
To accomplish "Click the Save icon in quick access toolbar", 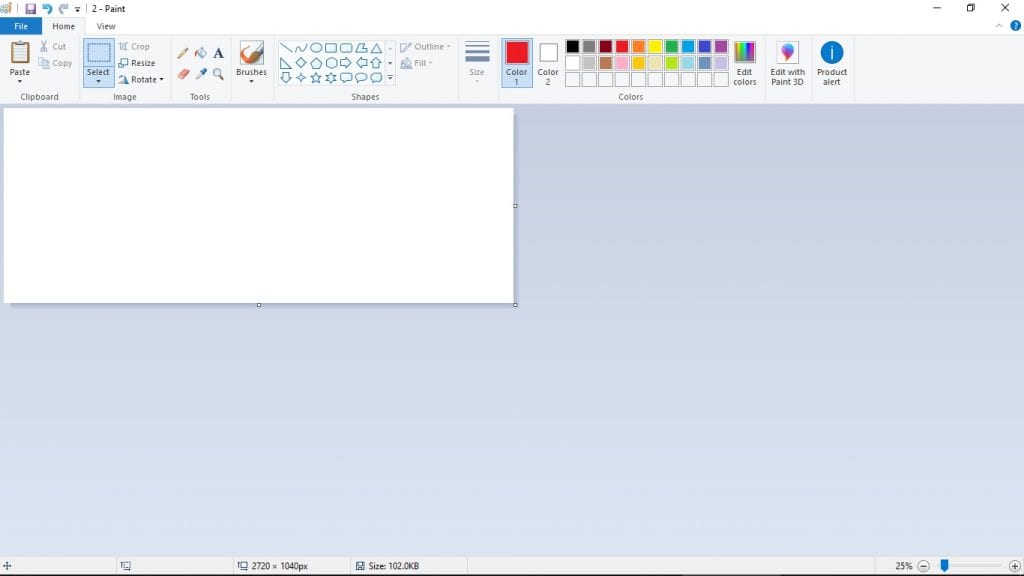I will 30,9.
